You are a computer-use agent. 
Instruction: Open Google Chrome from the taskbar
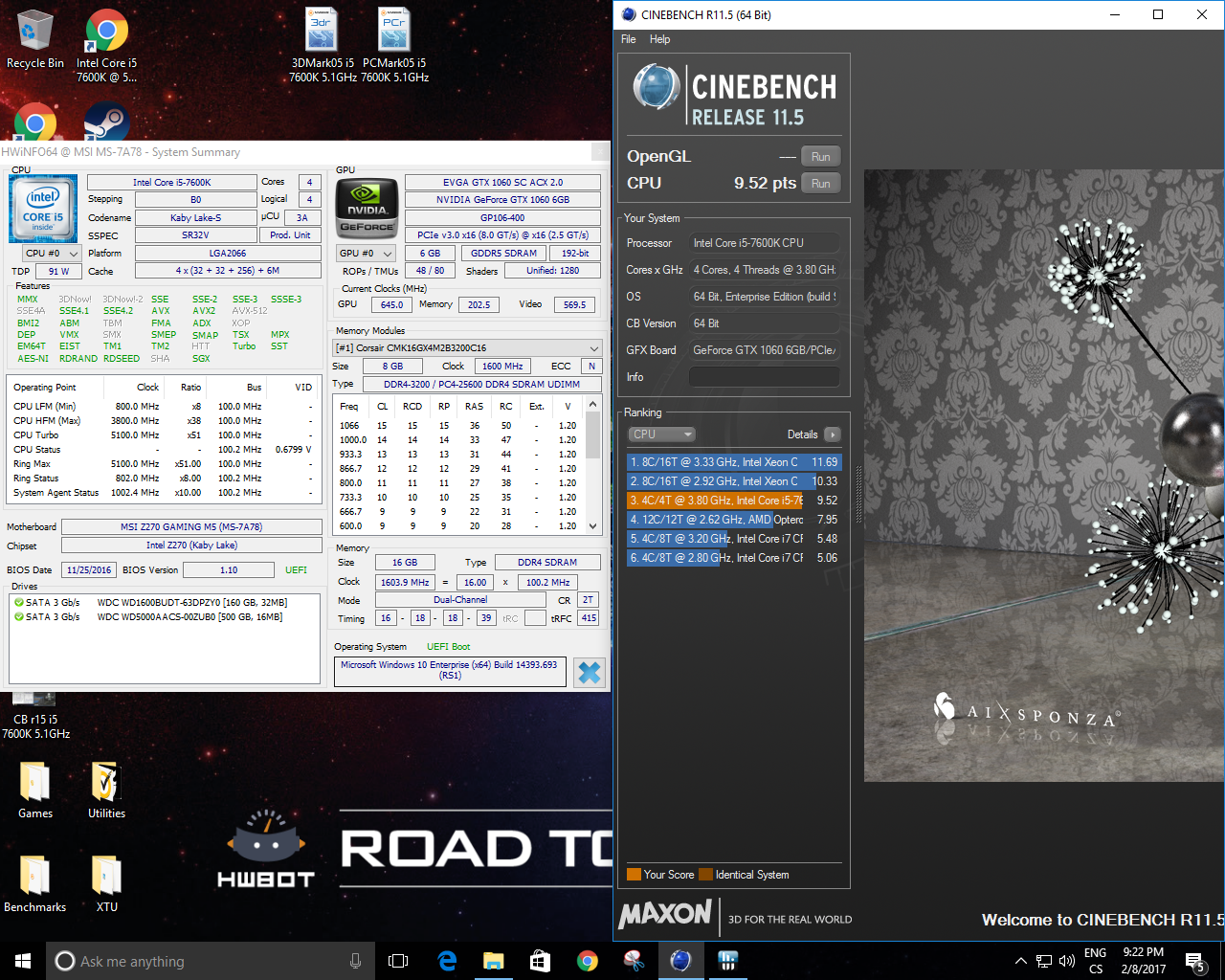pos(587,961)
